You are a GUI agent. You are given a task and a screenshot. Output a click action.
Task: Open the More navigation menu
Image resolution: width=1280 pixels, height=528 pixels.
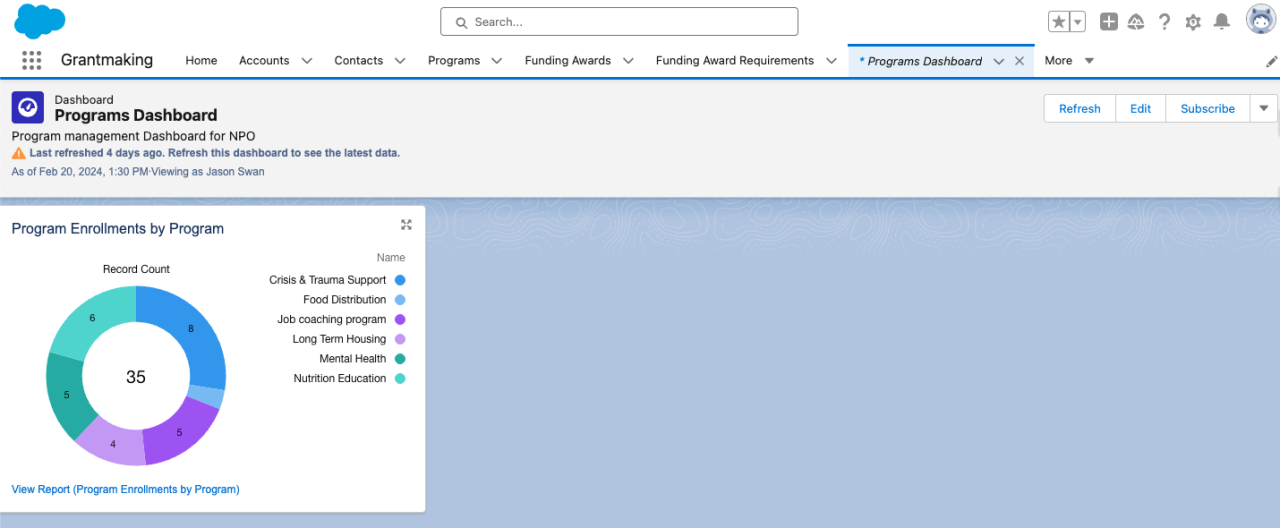pos(1069,61)
